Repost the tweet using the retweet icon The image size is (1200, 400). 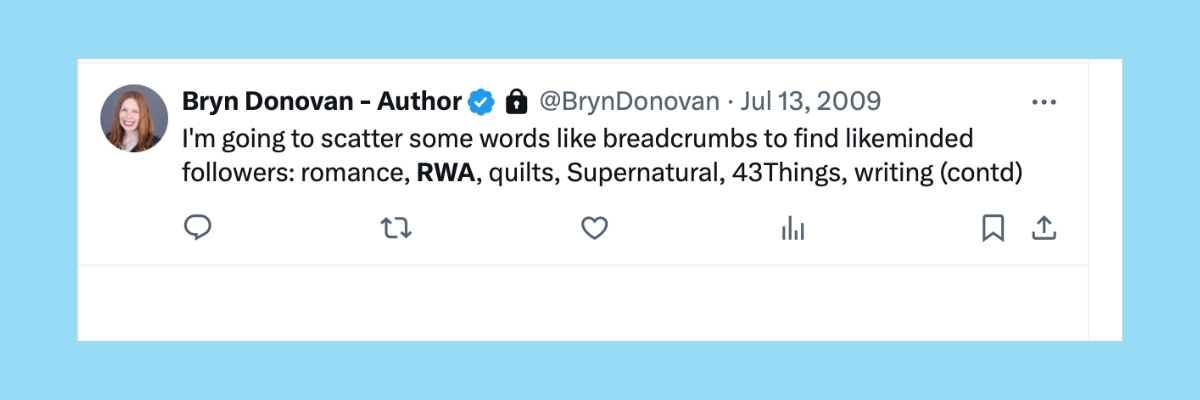397,229
